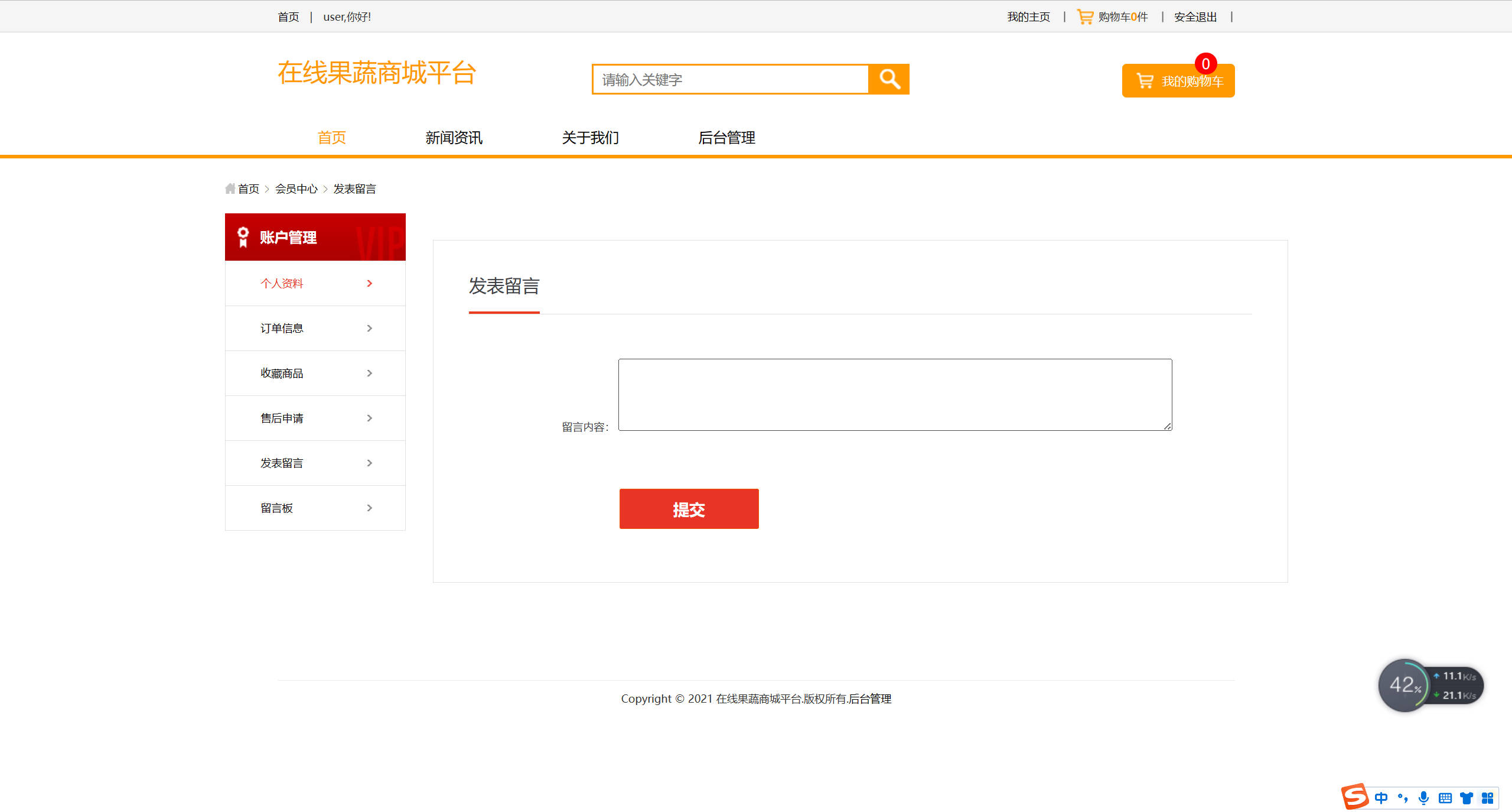
Task: Expand the 订单信息 sidebar item
Action: [370, 328]
